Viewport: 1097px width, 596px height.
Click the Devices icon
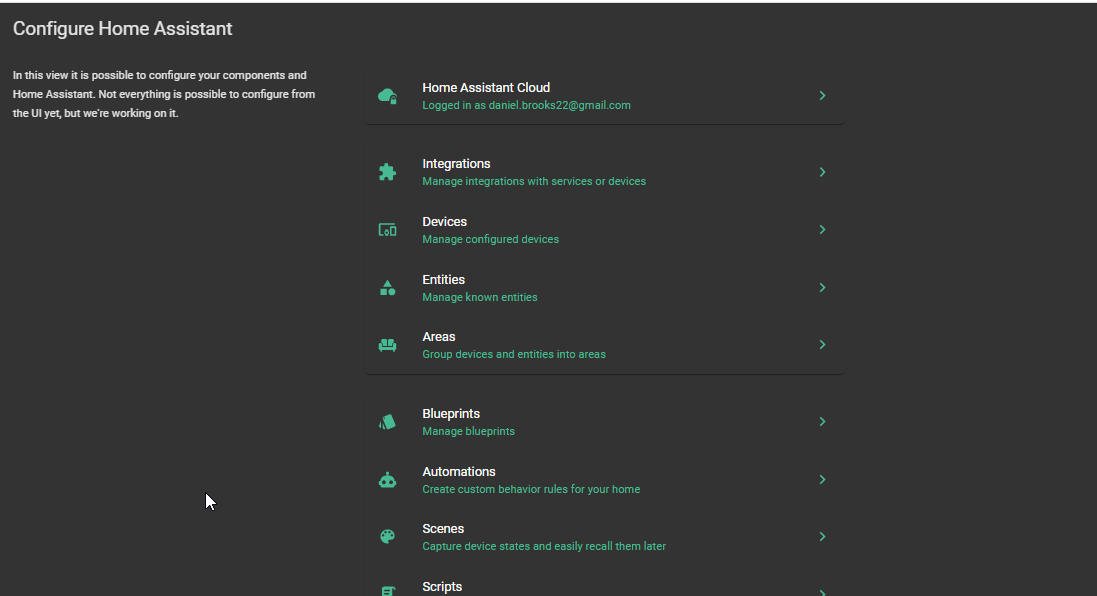(x=388, y=230)
